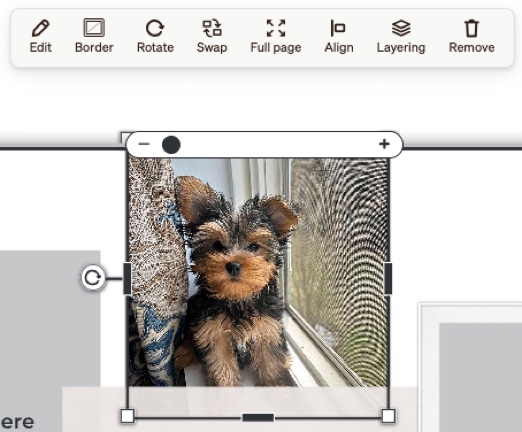This screenshot has width=522, height=432.
Task: Click the bottom-left corner handle
Action: [x=127, y=416]
